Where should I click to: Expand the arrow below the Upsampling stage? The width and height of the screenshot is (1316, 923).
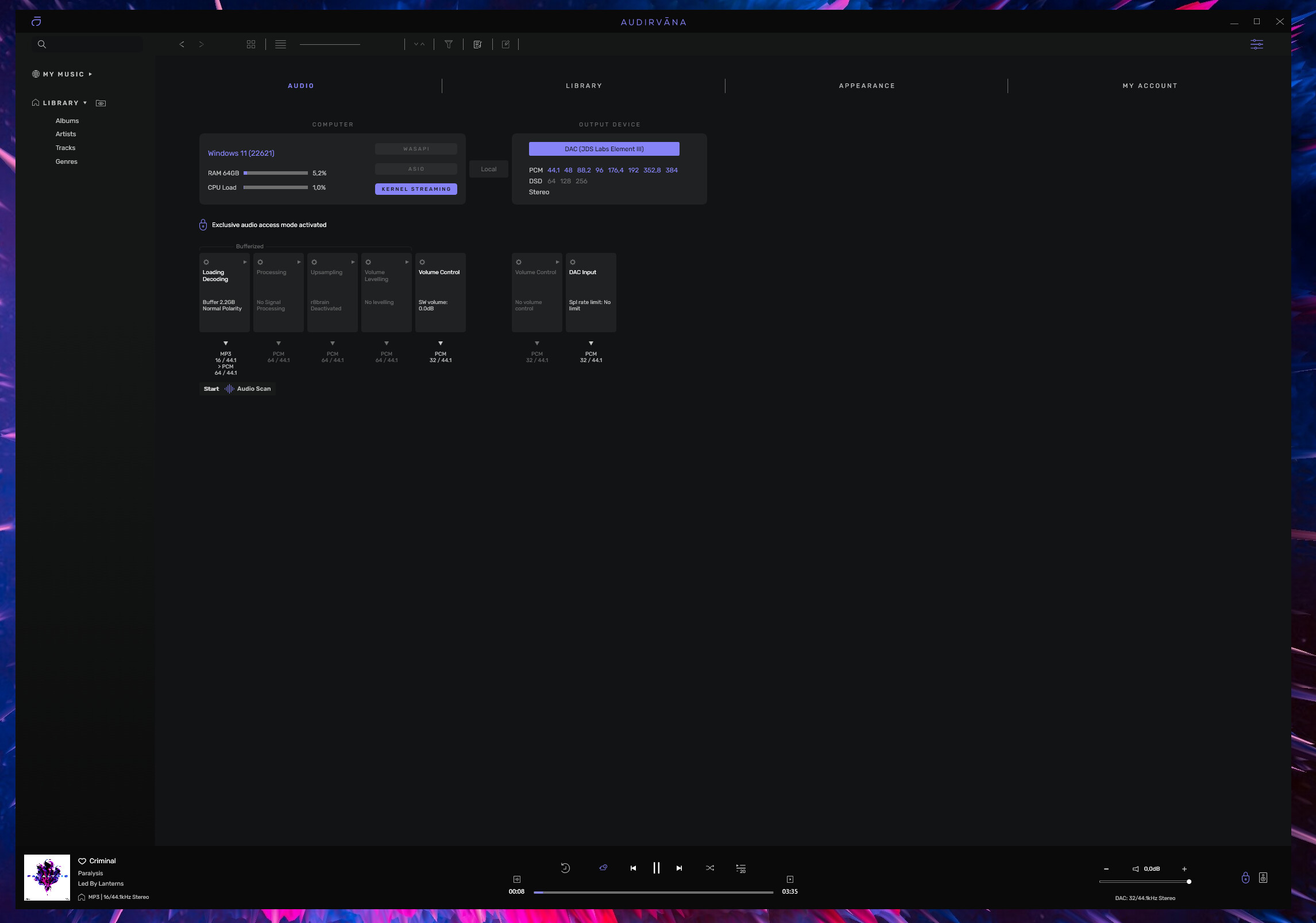click(333, 343)
